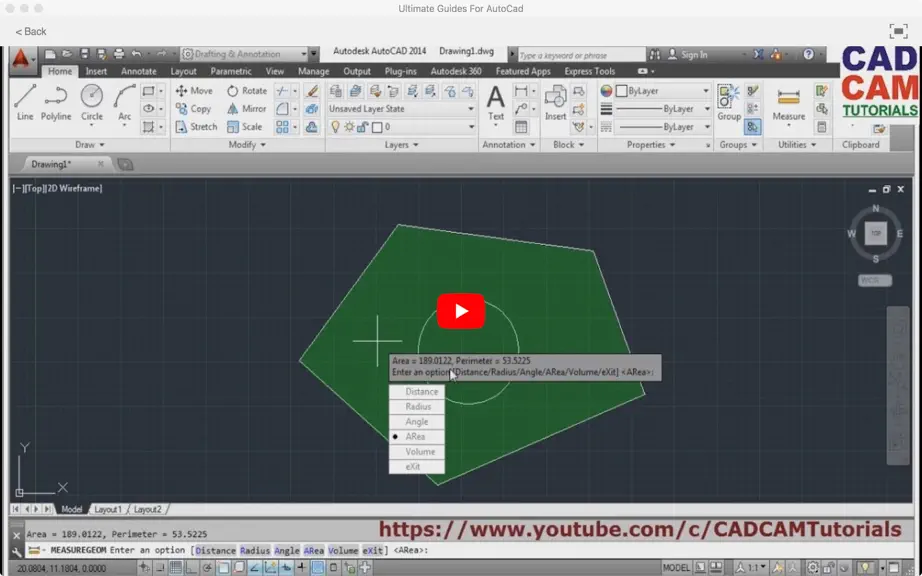
Task: Click the Undo arrow in quick access toolbar
Action: (x=136, y=54)
